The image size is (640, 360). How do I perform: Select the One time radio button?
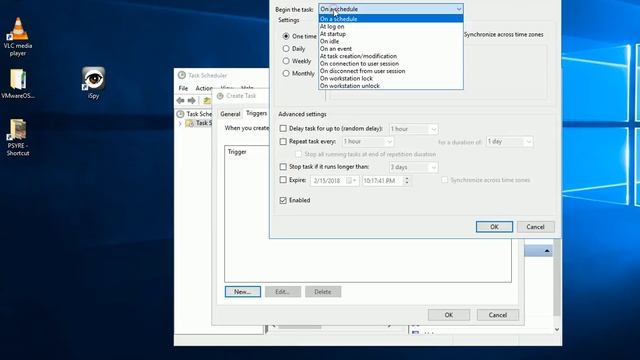click(x=286, y=36)
